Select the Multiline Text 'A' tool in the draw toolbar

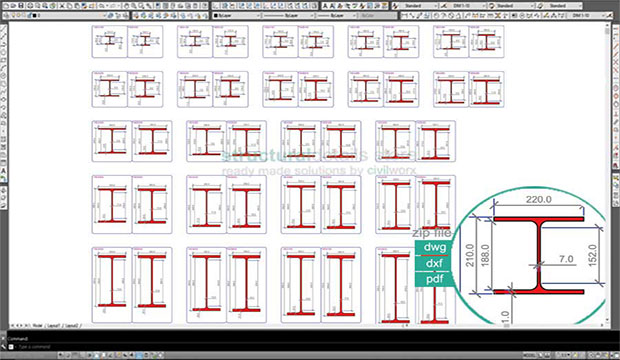(x=3, y=171)
